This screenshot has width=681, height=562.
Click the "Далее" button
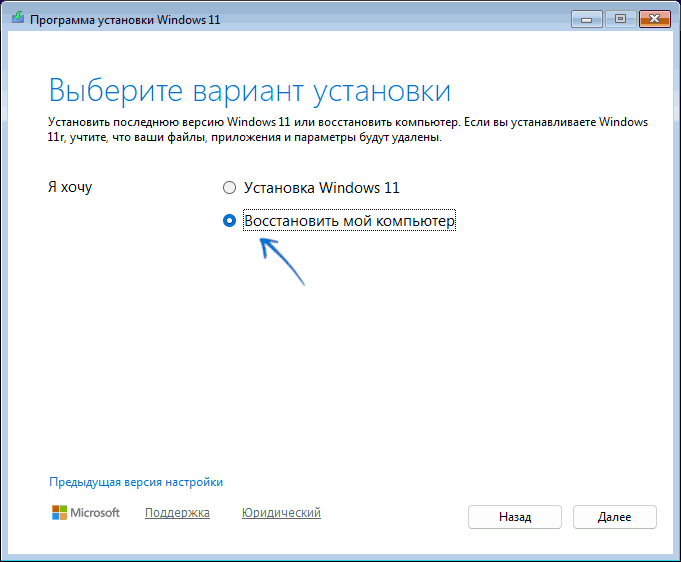[615, 517]
